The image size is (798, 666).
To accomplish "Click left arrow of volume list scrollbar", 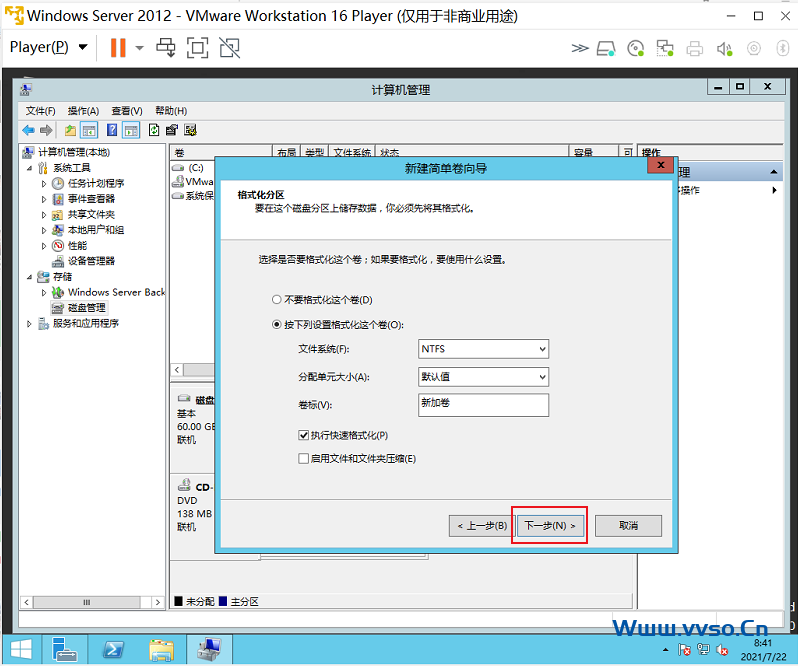I will pos(177,370).
